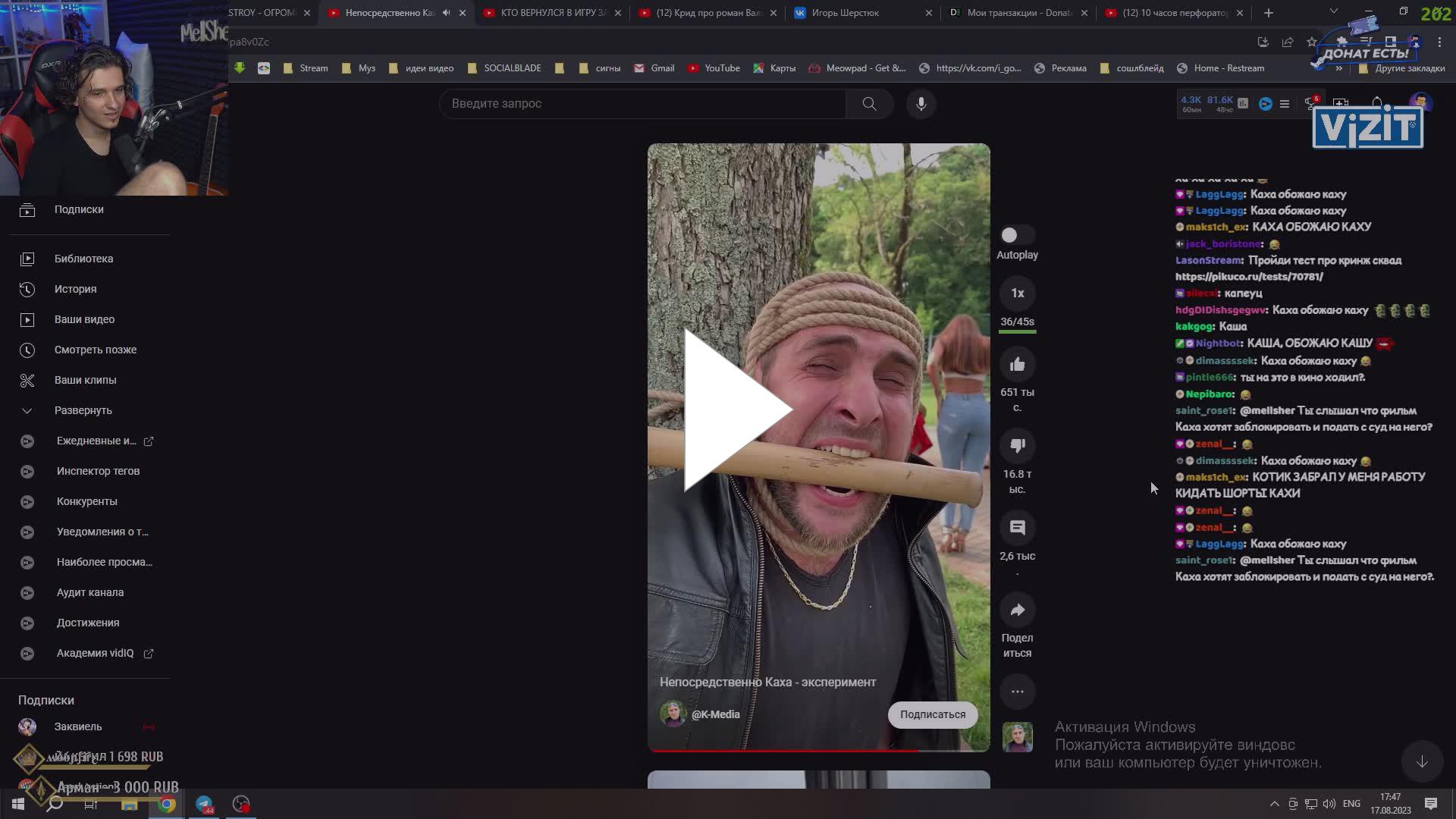This screenshot has width=1456, height=819.
Task: Like the Short with thumbs up
Action: point(1018,362)
